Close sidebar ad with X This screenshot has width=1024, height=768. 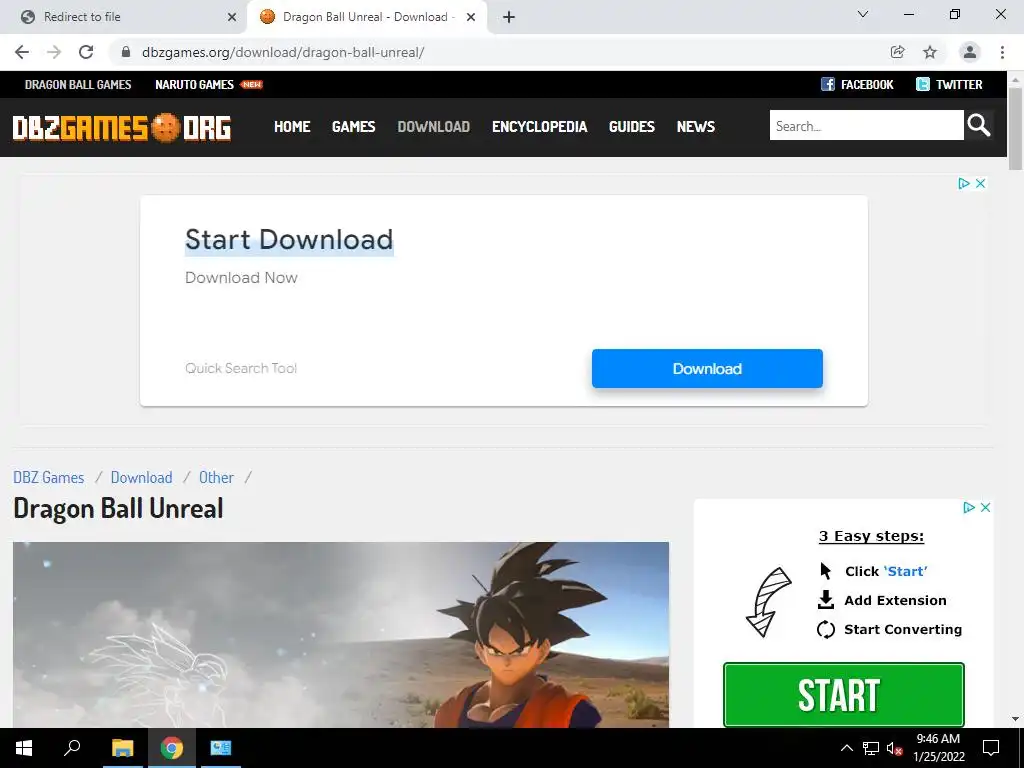[x=985, y=507]
